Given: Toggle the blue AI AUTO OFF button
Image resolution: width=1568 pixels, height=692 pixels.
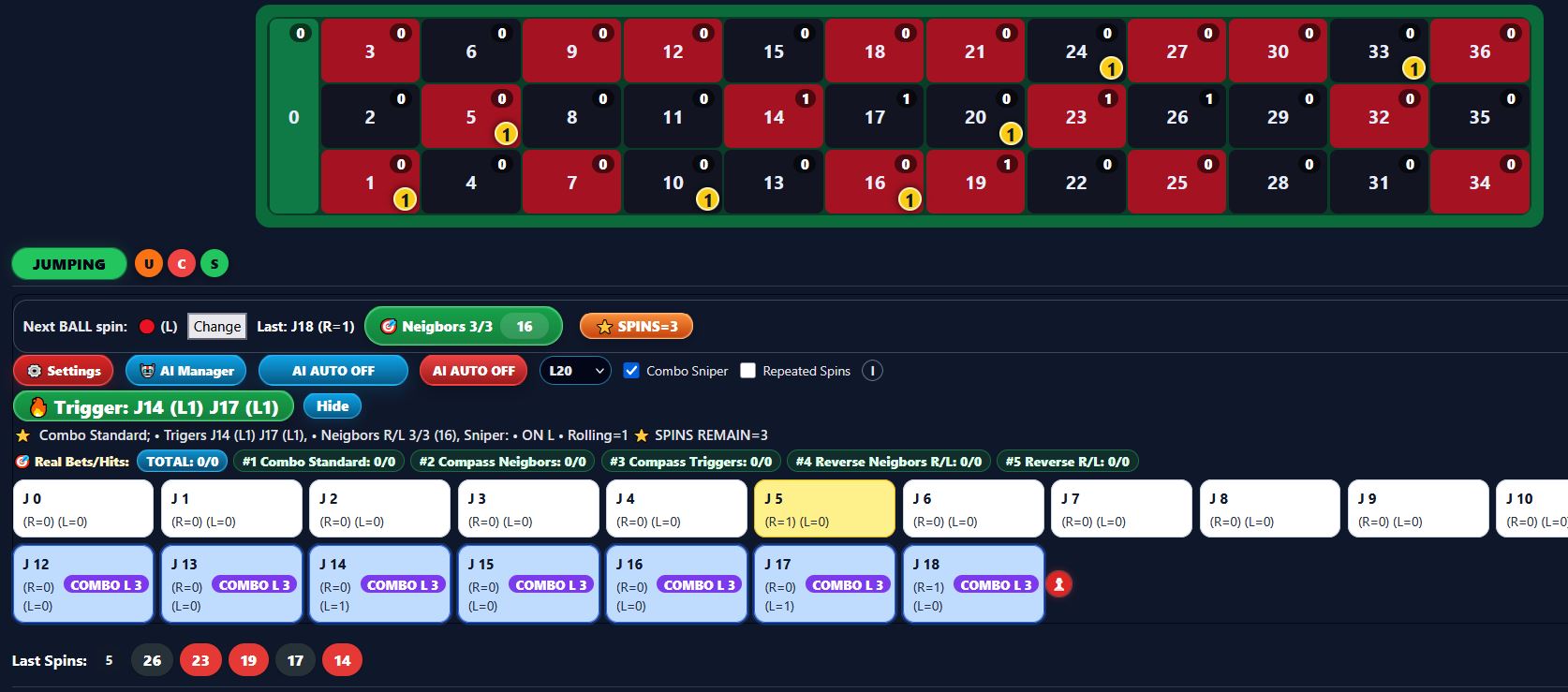Looking at the screenshot, I should coord(333,371).
